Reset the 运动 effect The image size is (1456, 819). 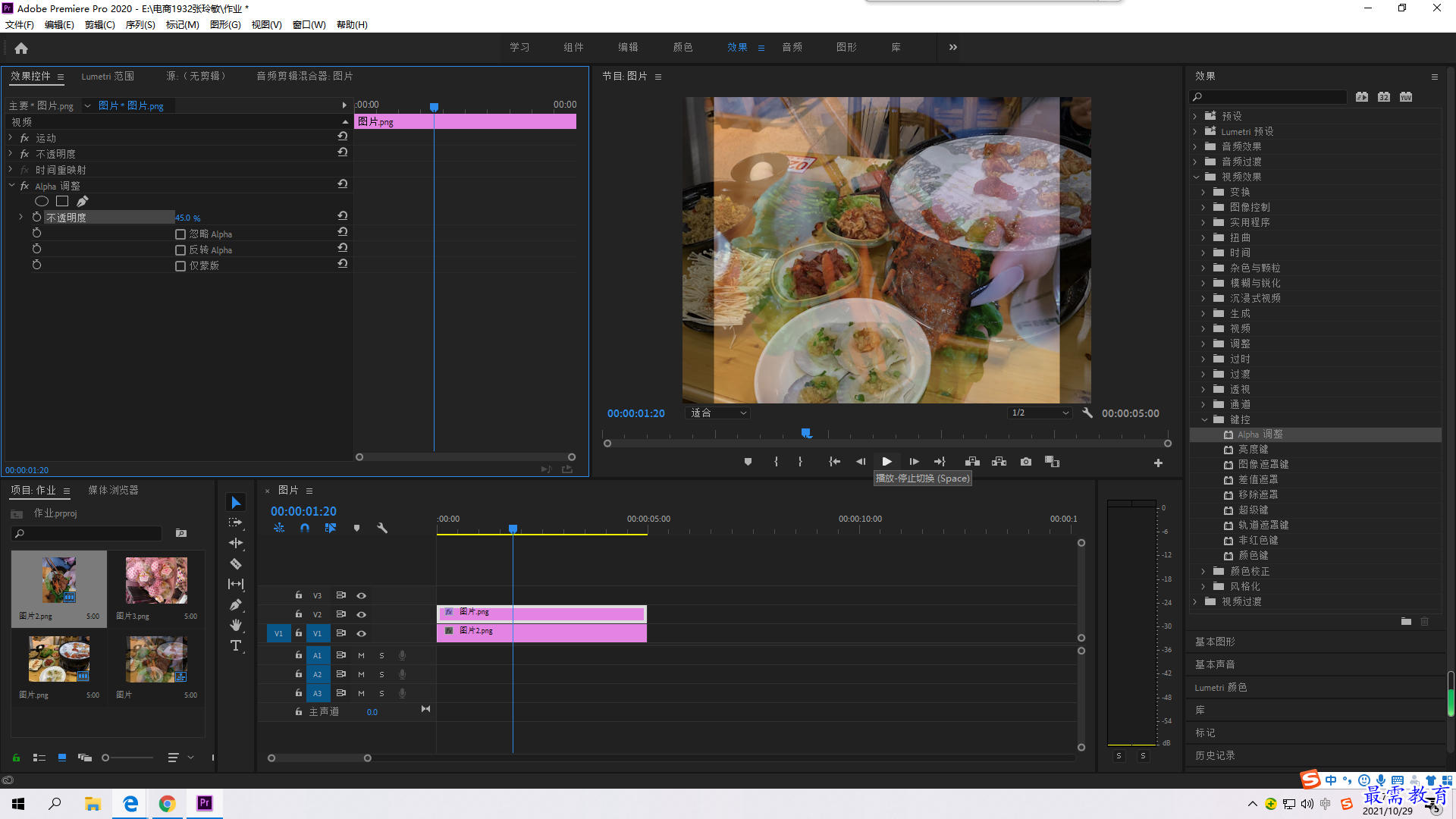tap(343, 136)
